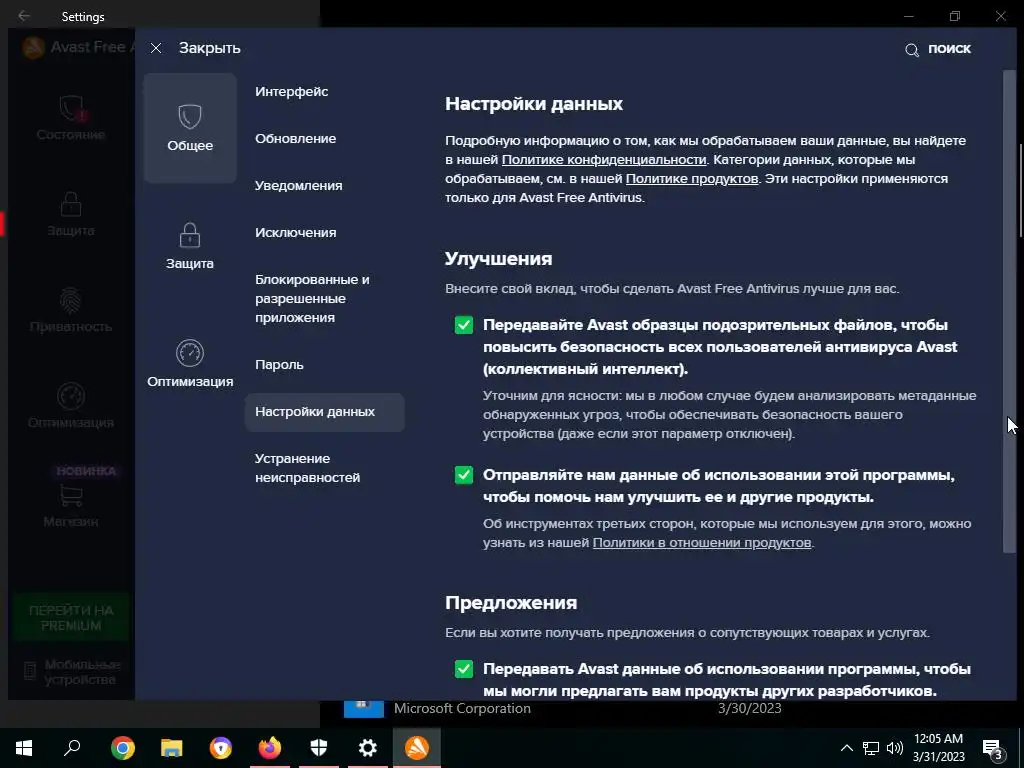The image size is (1024, 768).
Task: Open Avast Secure Browser from taskbar
Action: [221, 748]
